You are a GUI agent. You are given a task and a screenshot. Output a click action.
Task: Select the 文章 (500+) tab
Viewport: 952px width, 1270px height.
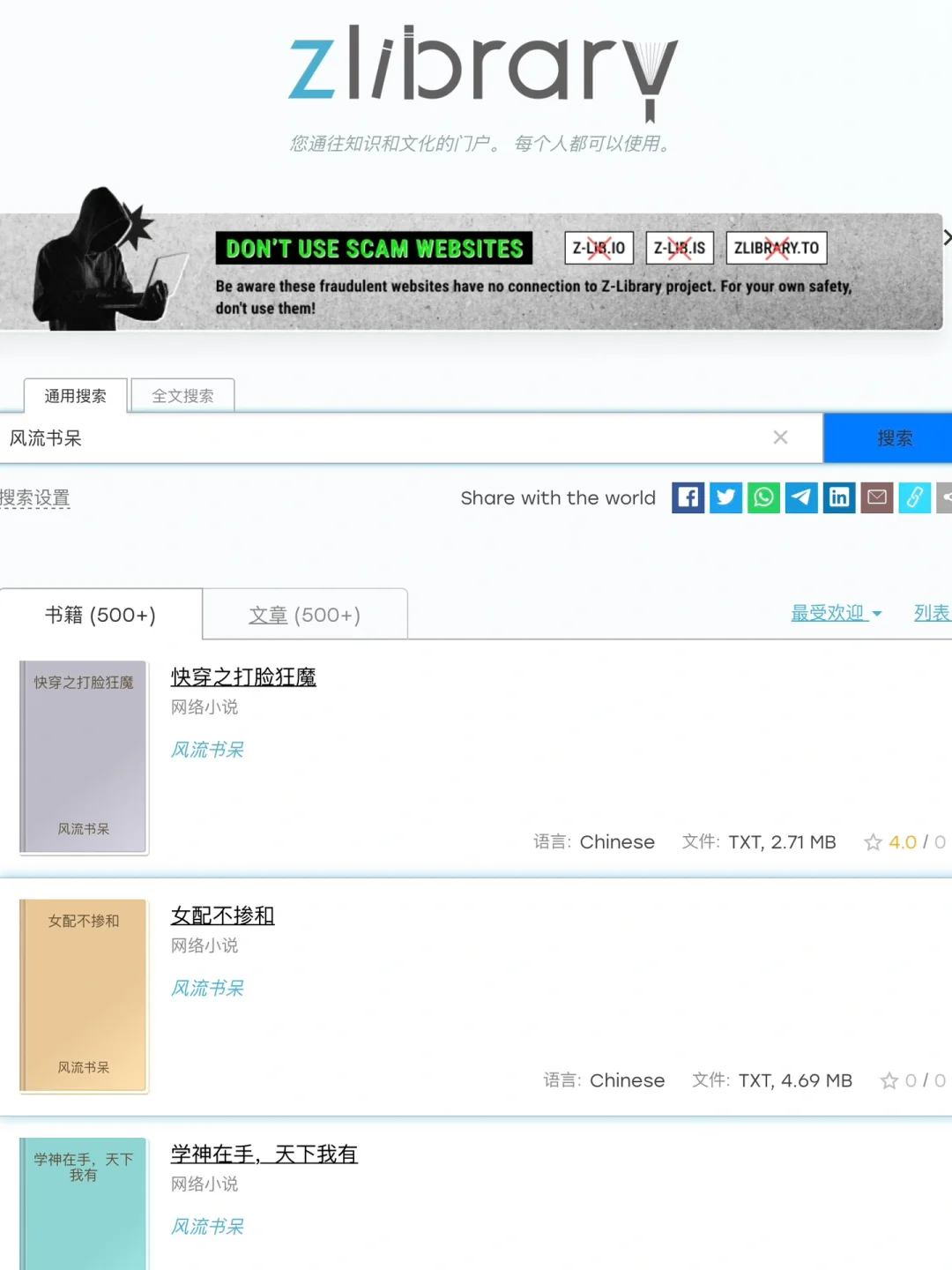305,615
